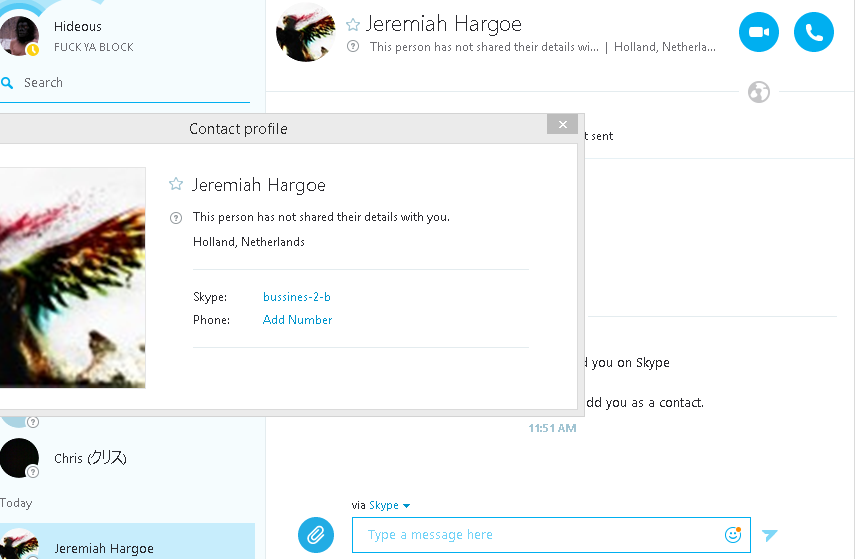Open the emoticon picker in message box
855x559 pixels.
point(733,535)
